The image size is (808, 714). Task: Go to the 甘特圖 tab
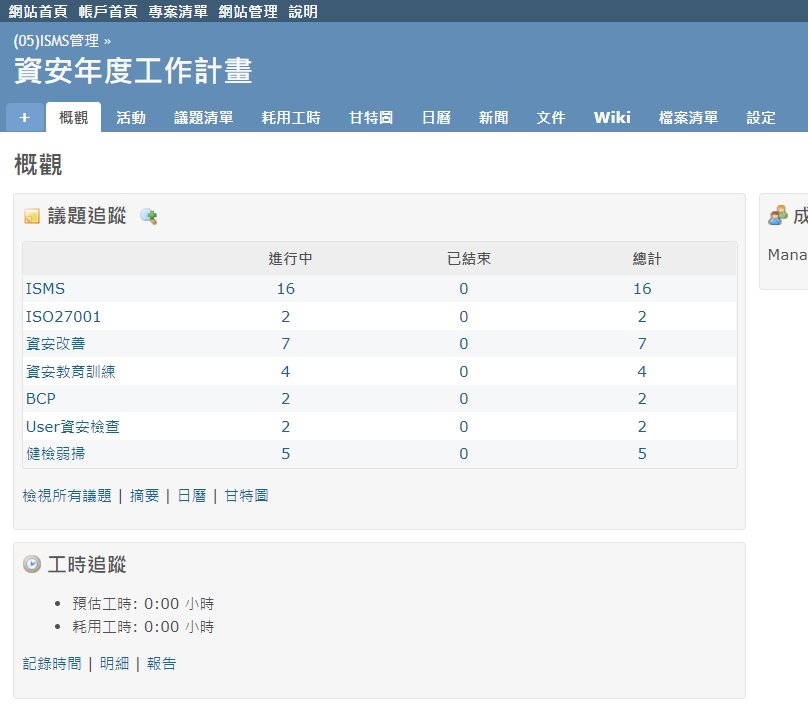371,117
